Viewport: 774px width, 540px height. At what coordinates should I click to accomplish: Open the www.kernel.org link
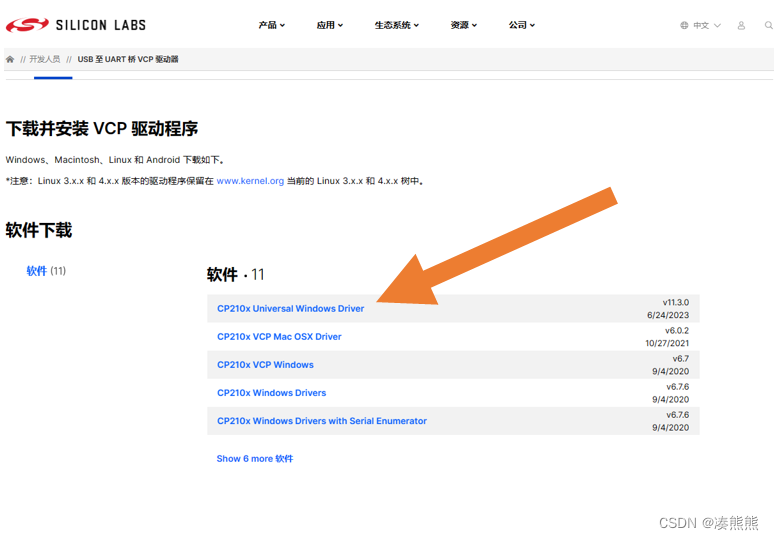(250, 181)
